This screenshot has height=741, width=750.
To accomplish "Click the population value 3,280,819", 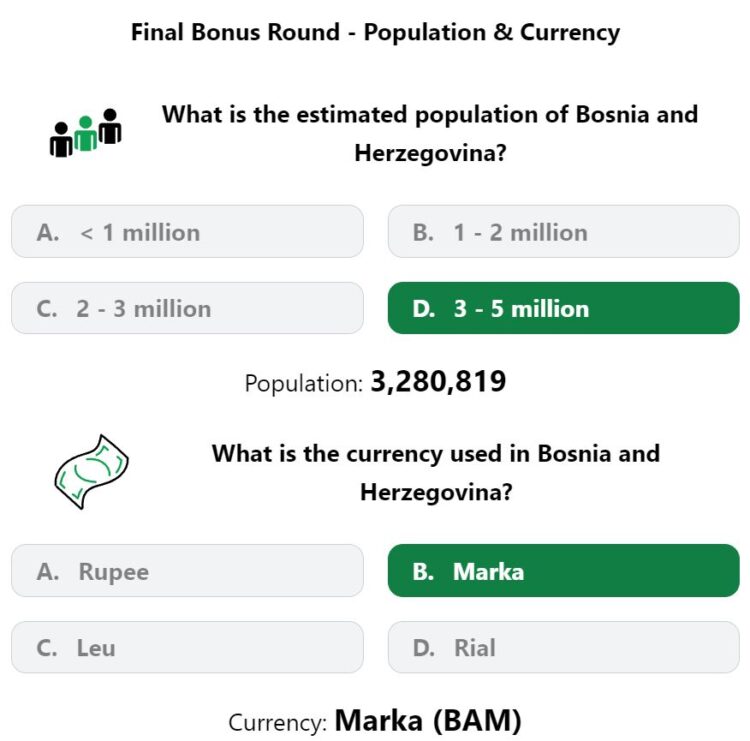I will pyautogui.click(x=438, y=382).
